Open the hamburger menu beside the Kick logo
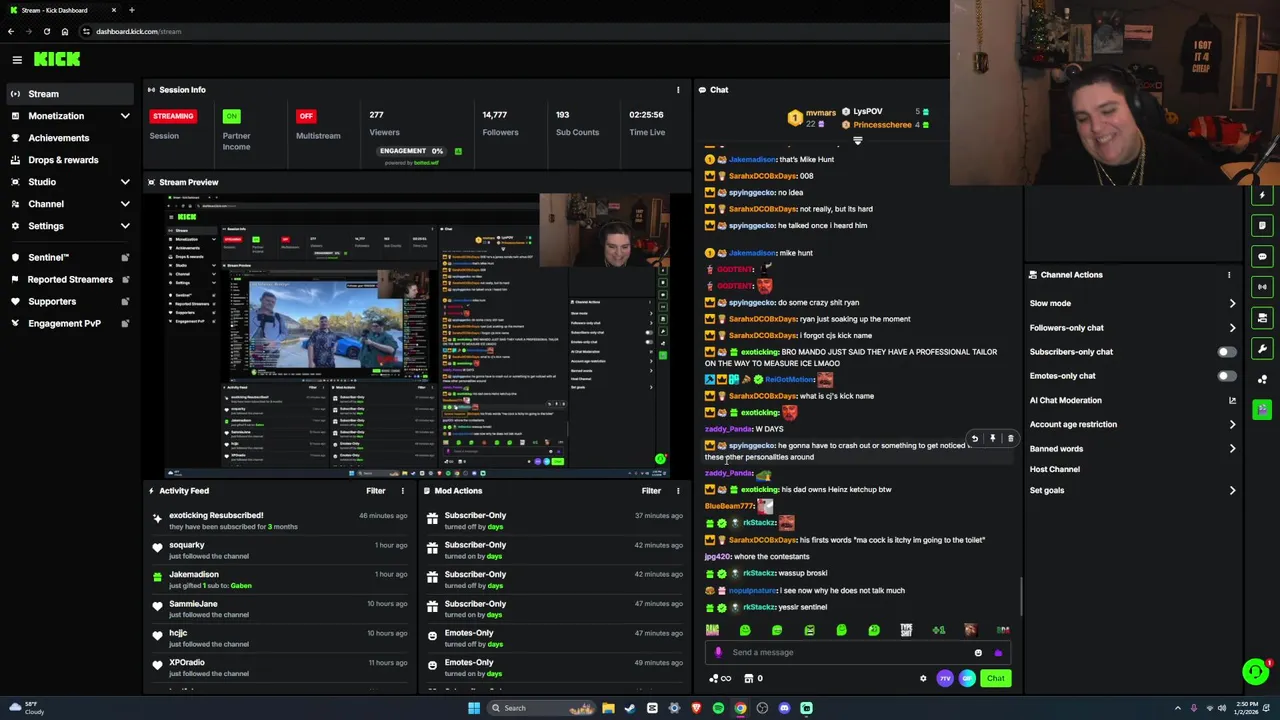The image size is (1280, 720). 17,60
